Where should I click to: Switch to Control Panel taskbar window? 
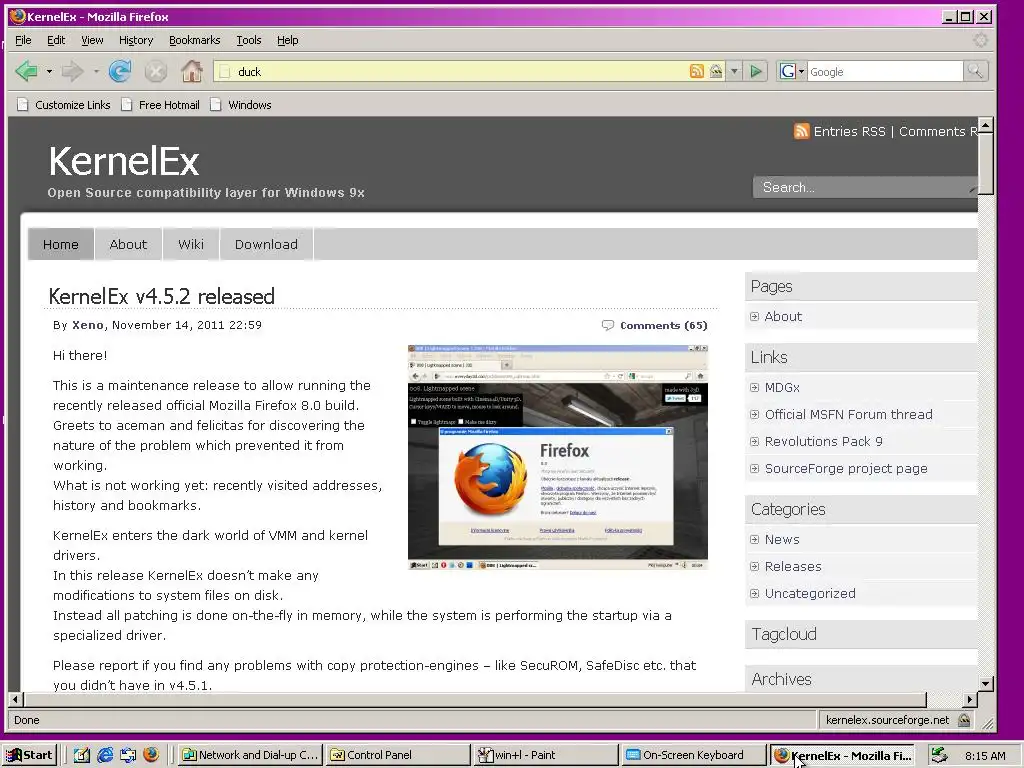pos(397,755)
